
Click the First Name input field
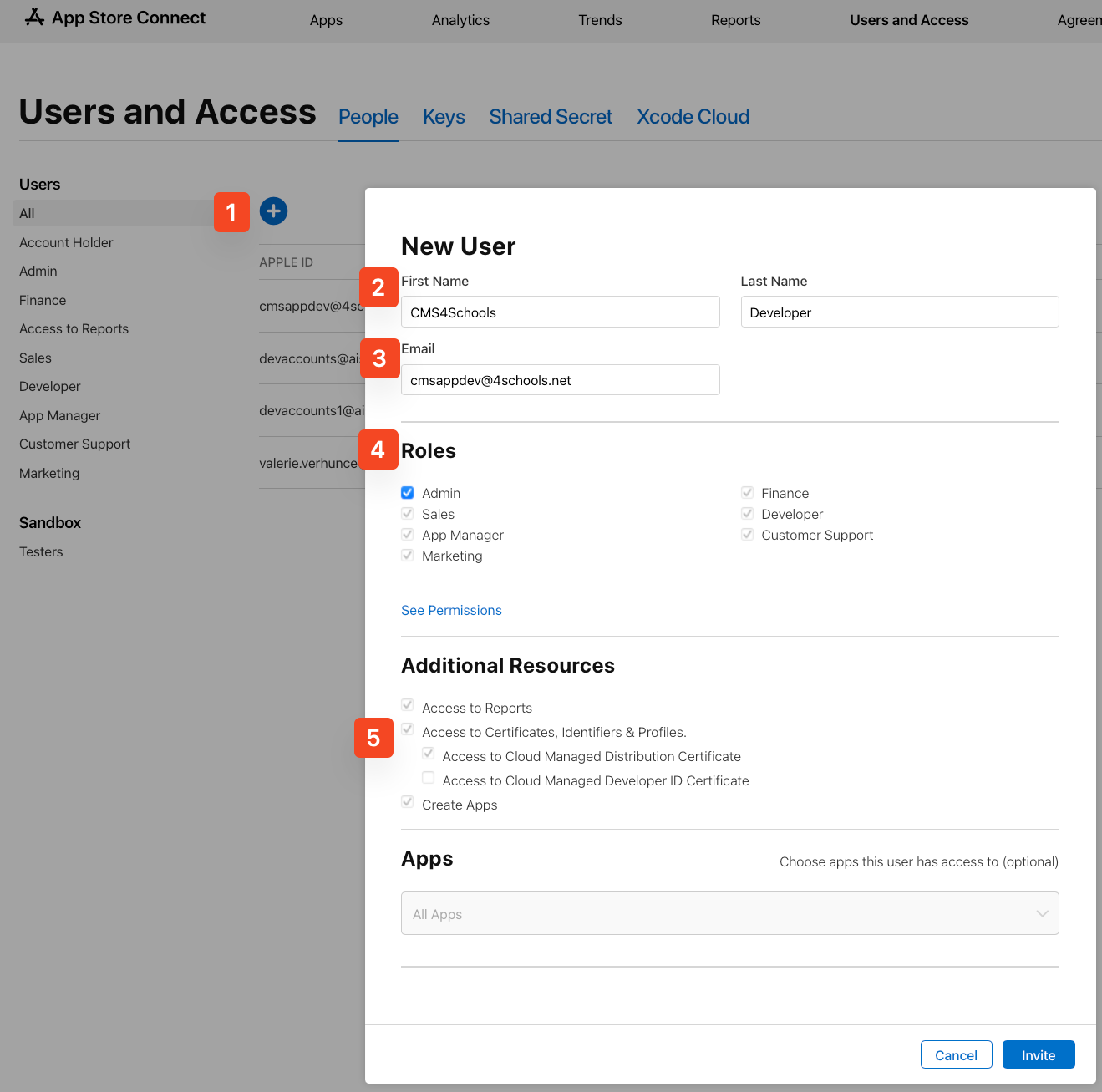pos(561,312)
